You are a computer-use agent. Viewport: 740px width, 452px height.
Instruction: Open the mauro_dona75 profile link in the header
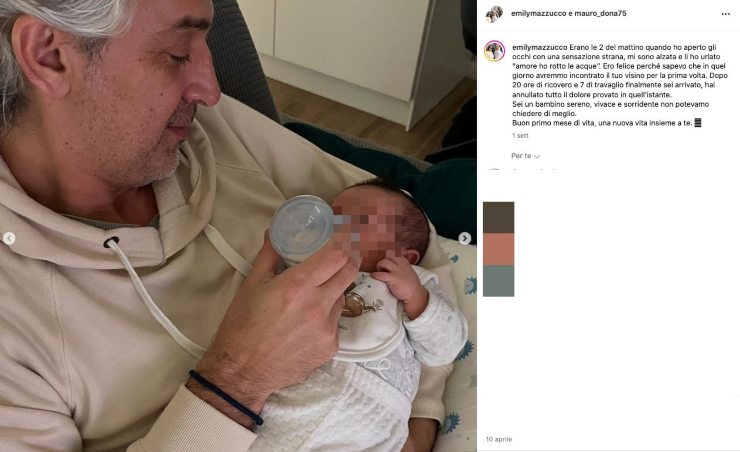click(600, 14)
